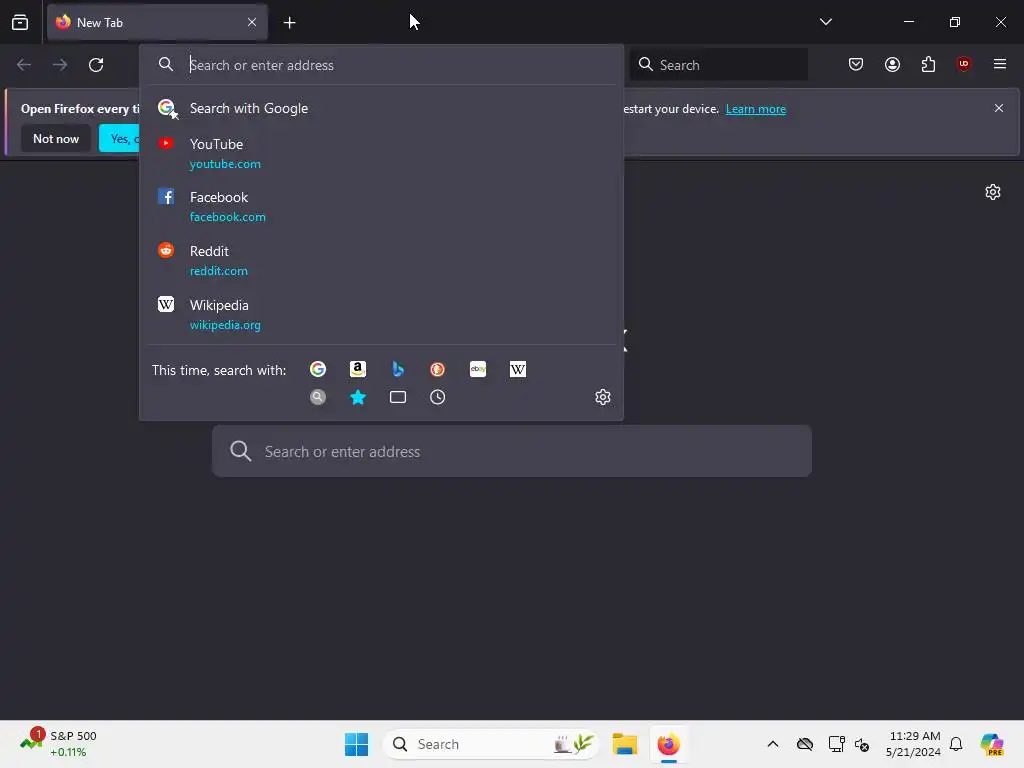This screenshot has height=768, width=1024.
Task: Go forward one page
Action: pos(60,65)
